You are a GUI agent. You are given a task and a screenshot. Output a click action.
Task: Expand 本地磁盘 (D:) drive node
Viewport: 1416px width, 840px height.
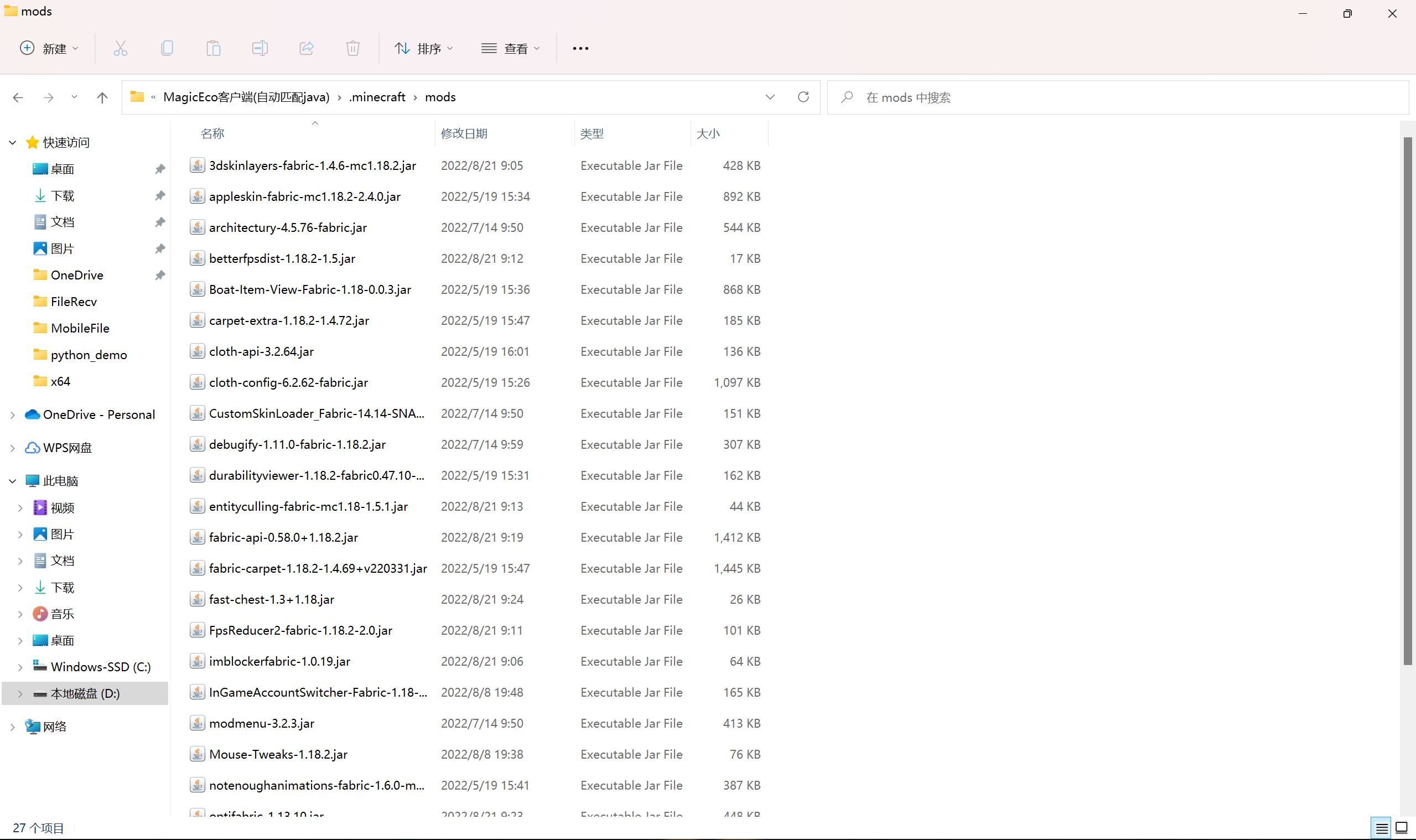coord(20,694)
